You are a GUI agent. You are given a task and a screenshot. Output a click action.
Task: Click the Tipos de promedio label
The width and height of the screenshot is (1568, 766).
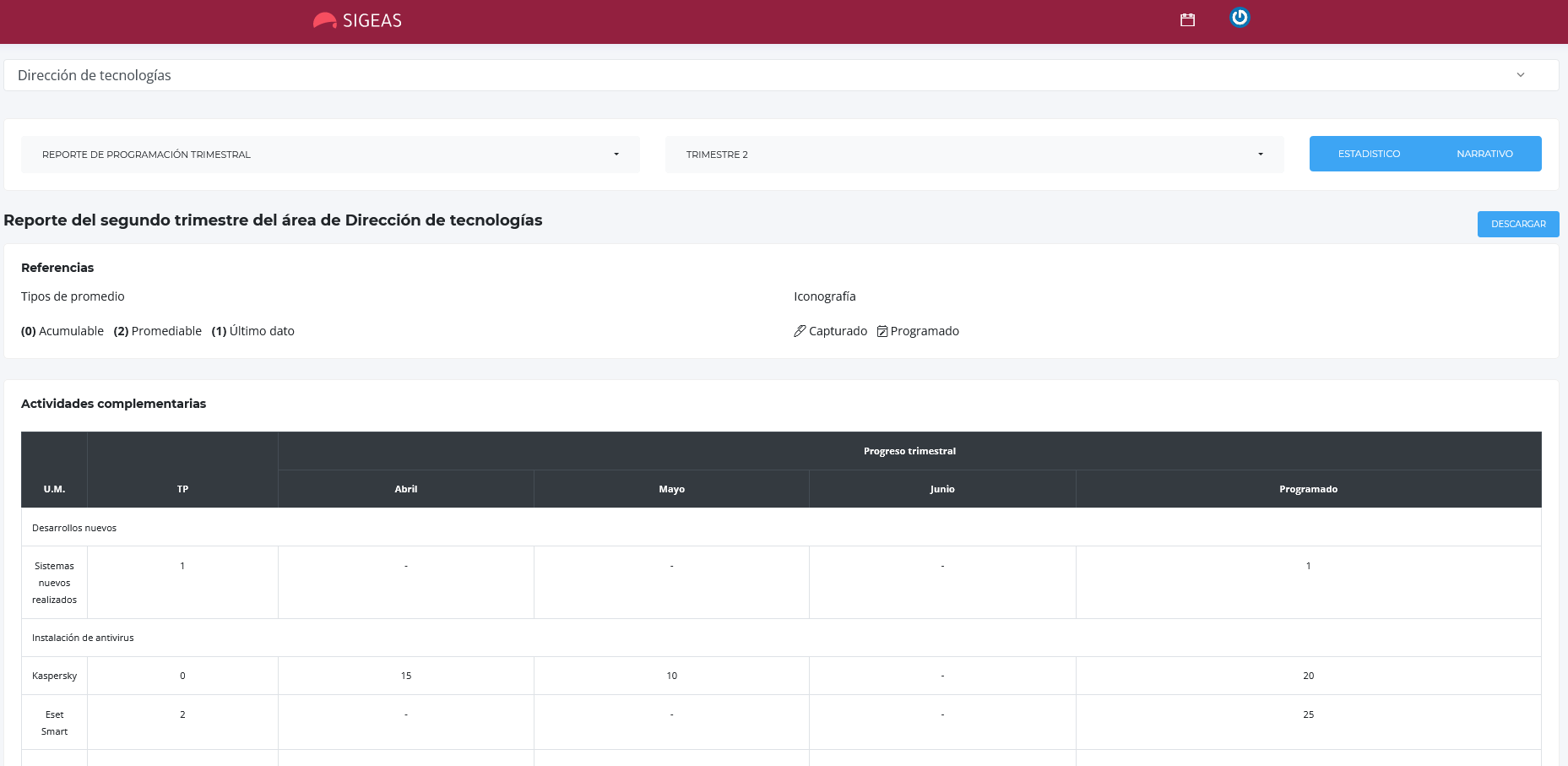(73, 296)
